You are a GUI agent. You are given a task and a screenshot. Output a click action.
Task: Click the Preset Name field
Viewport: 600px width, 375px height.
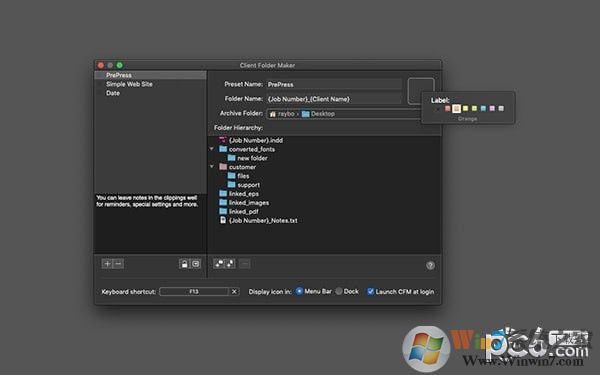tap(334, 84)
